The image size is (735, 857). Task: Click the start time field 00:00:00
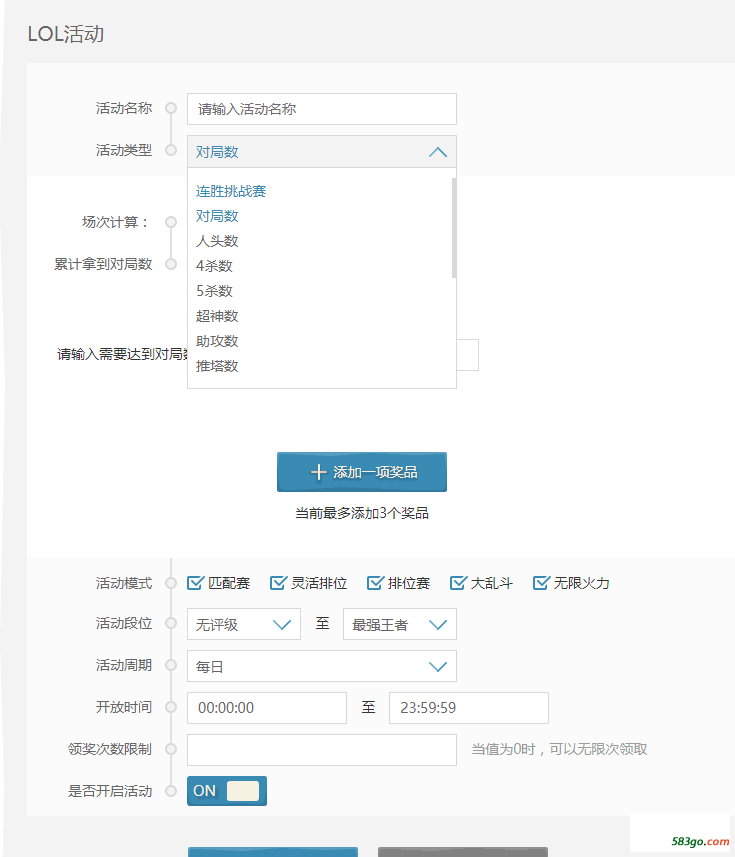click(267, 708)
